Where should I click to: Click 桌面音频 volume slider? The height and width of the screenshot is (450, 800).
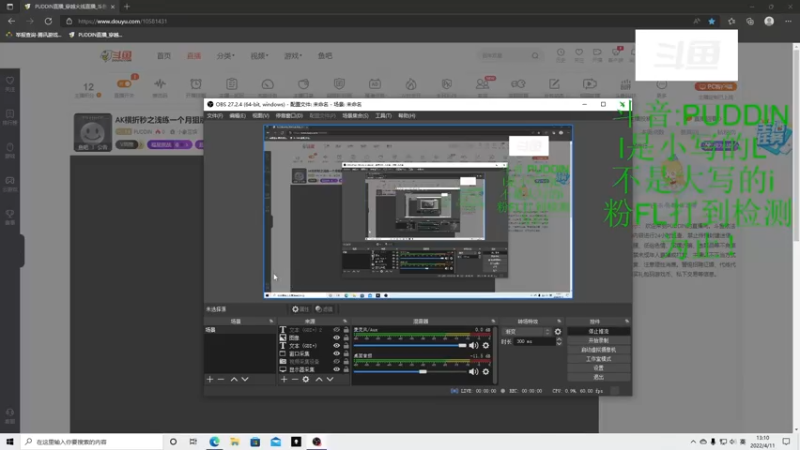410,371
